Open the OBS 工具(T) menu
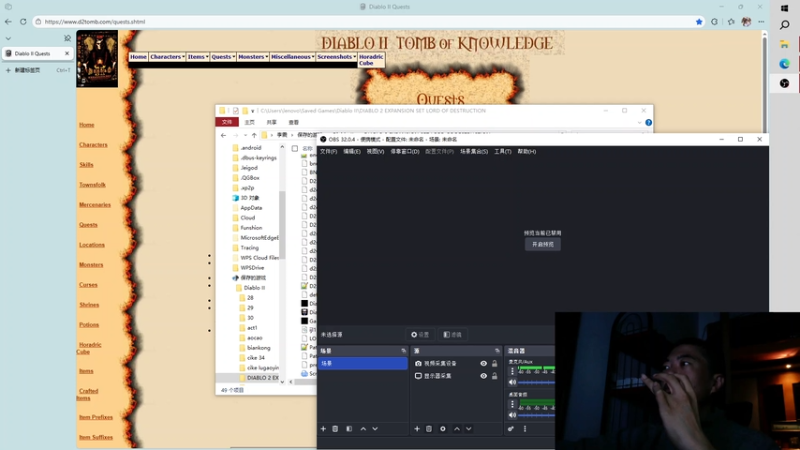 503,152
